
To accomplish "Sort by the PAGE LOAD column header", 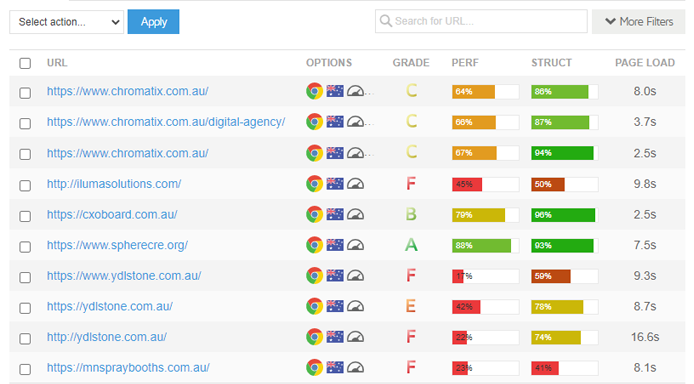I will pos(645,63).
